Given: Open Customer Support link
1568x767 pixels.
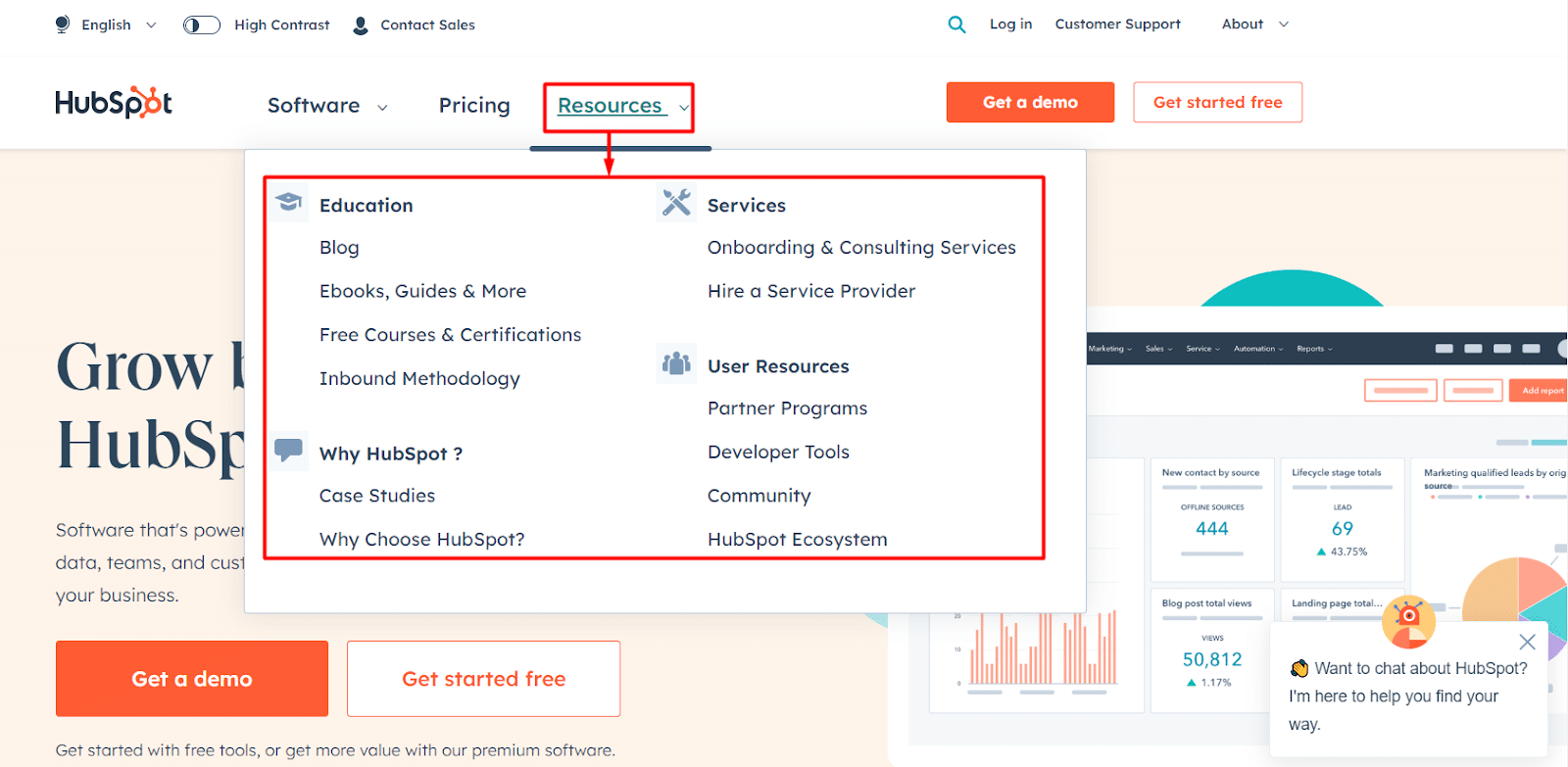Looking at the screenshot, I should (1117, 24).
